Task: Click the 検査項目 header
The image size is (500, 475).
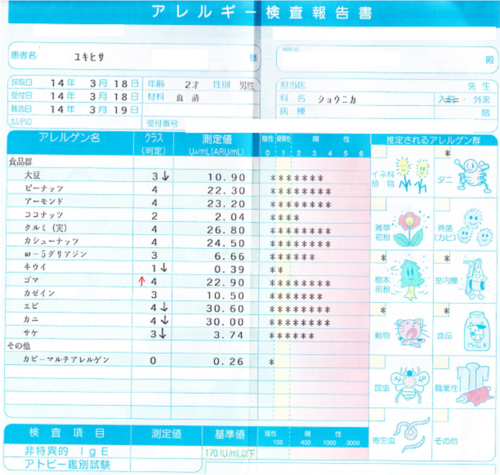Action: (67, 433)
